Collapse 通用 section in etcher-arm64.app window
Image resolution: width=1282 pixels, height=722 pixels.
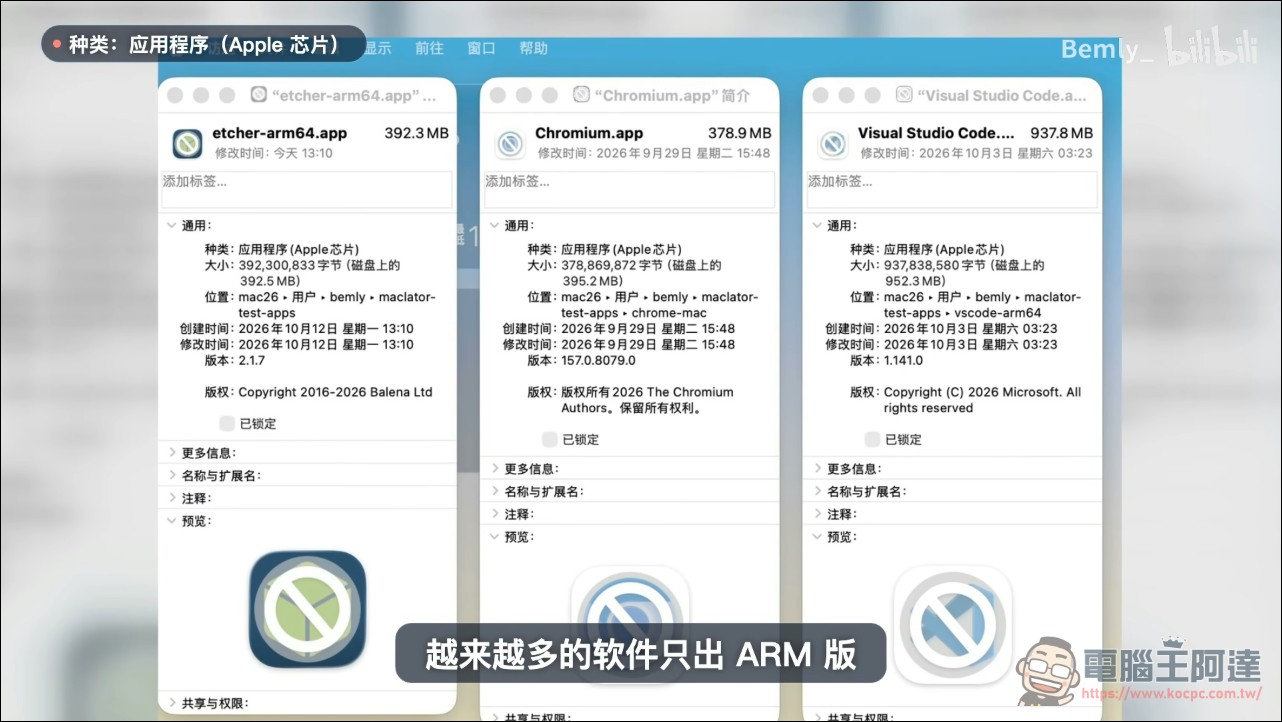171,225
